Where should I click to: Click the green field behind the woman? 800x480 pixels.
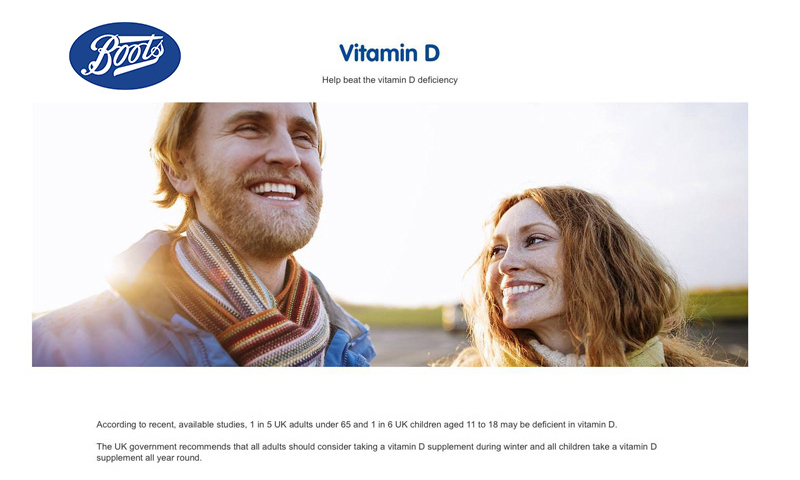click(717, 305)
